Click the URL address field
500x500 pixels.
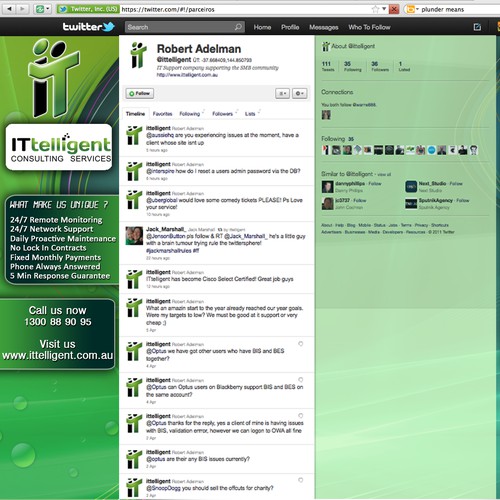245,9
